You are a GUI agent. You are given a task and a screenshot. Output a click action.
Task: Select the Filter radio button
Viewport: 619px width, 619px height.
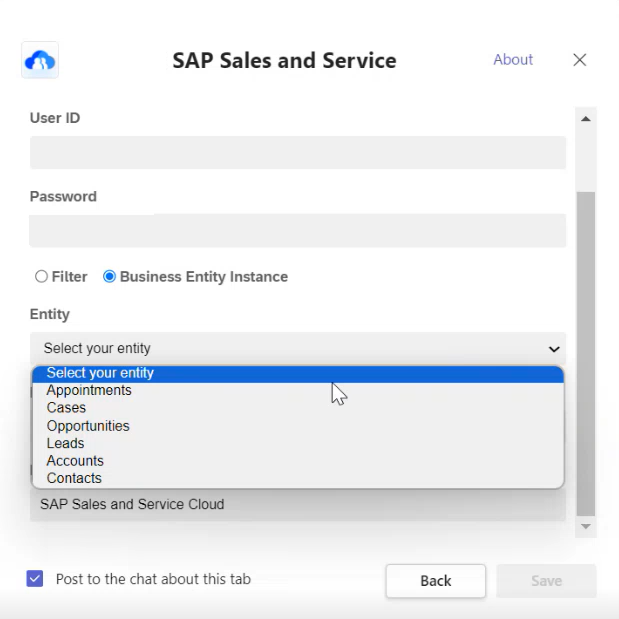tap(41, 276)
